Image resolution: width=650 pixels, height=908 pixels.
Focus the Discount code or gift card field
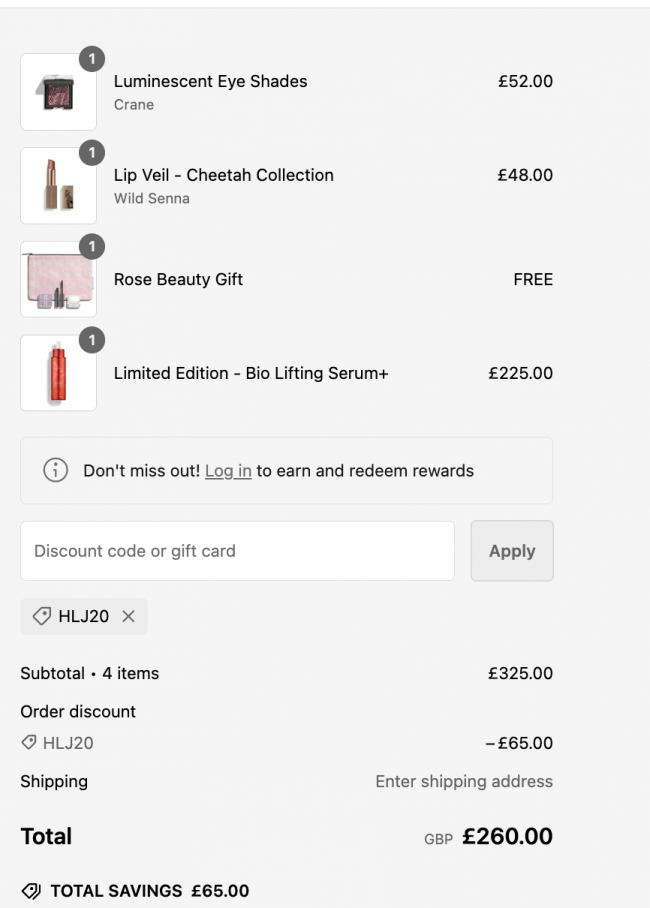[237, 551]
